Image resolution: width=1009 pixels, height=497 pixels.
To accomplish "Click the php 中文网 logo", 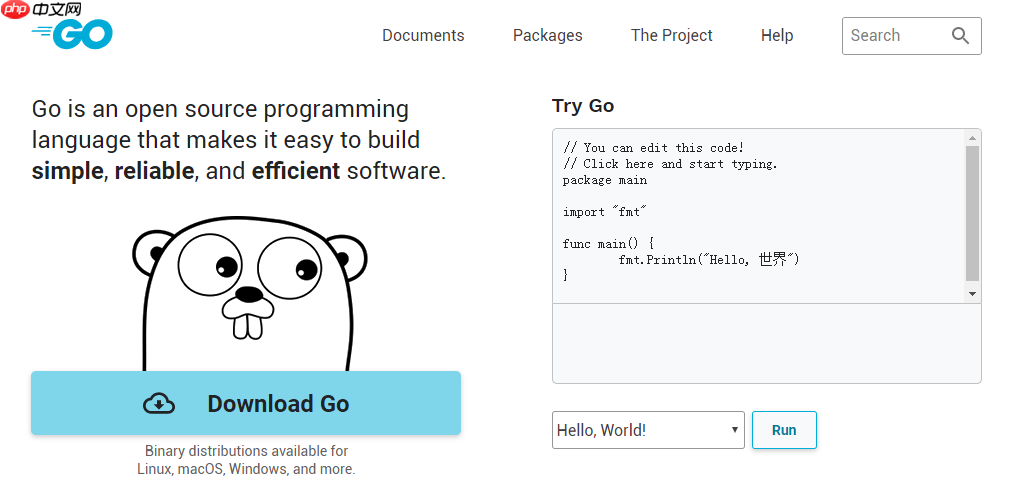I will 42,10.
